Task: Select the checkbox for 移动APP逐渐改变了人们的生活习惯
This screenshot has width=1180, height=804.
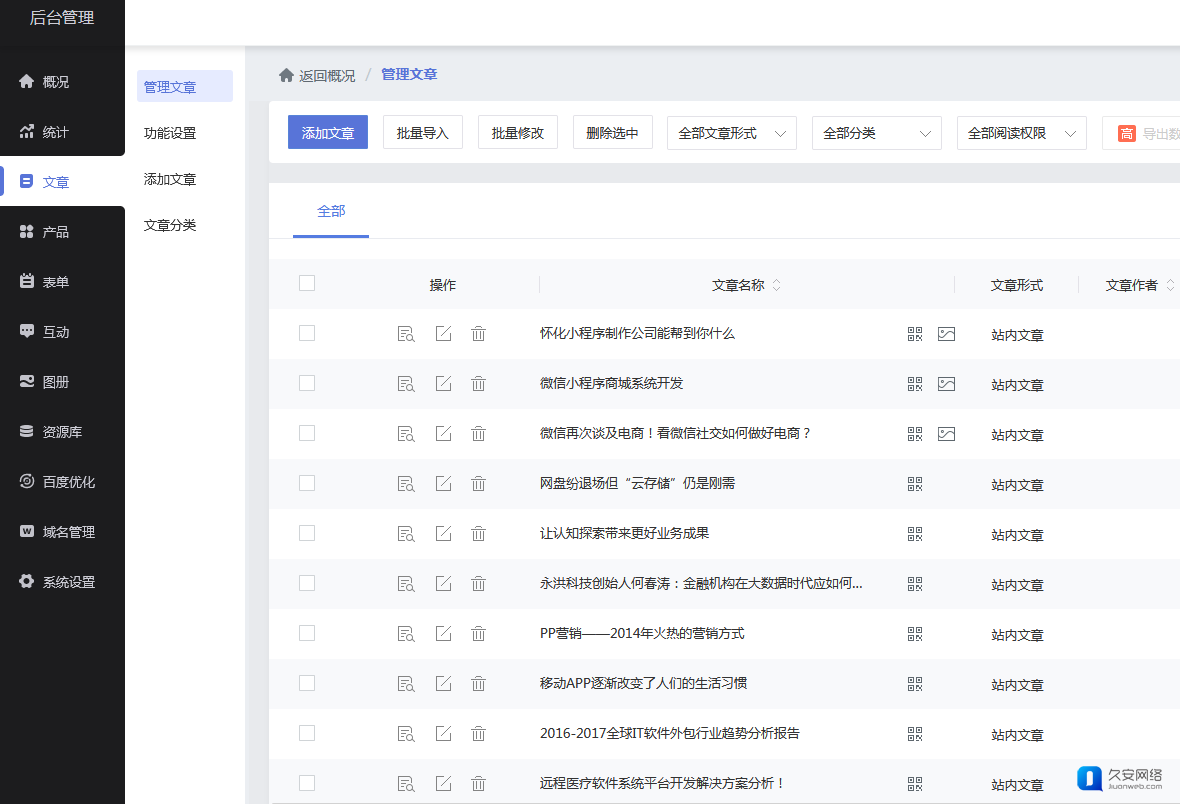Action: (x=307, y=683)
